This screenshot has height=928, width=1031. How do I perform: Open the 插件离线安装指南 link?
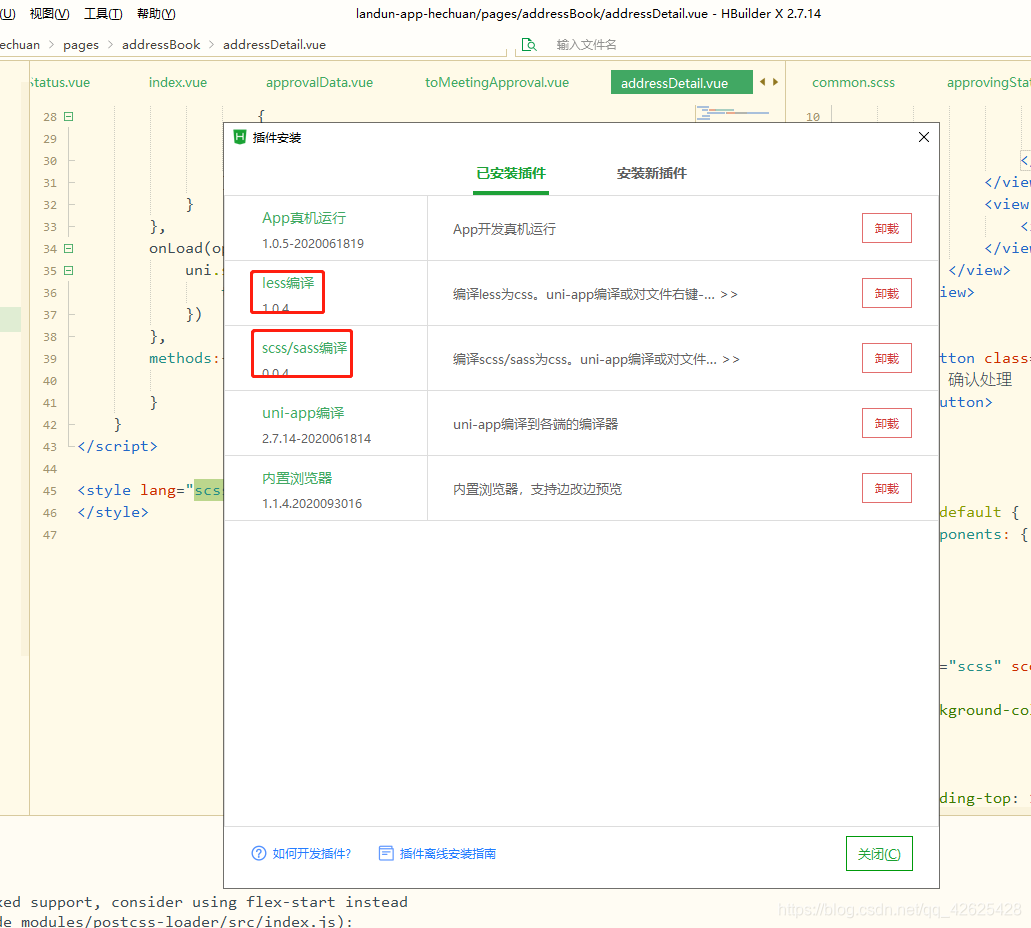coord(448,854)
